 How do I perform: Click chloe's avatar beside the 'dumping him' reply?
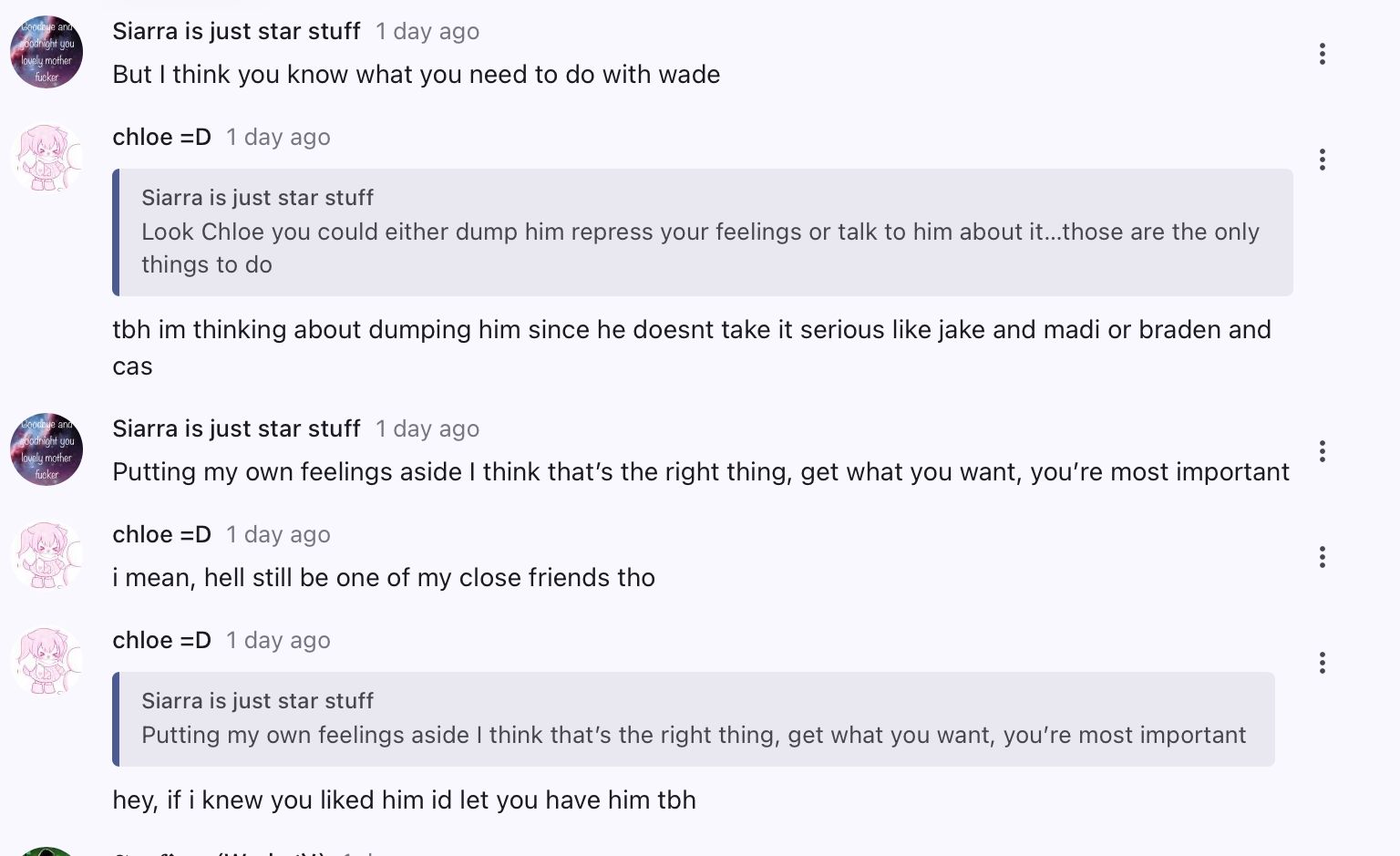click(x=46, y=158)
